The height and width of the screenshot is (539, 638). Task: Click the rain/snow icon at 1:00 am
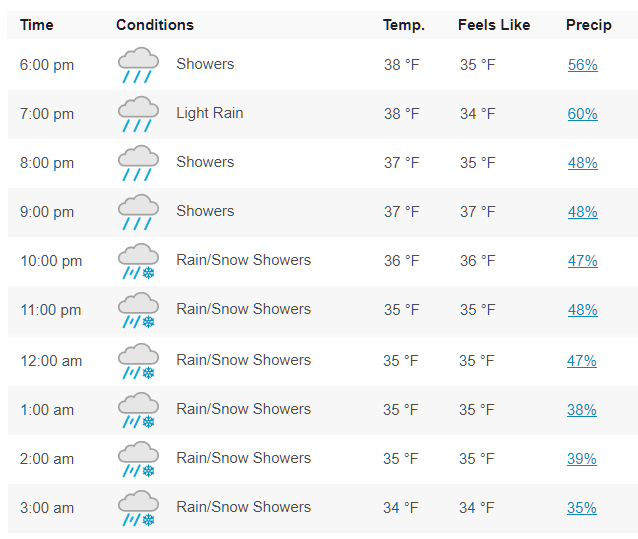pos(138,410)
